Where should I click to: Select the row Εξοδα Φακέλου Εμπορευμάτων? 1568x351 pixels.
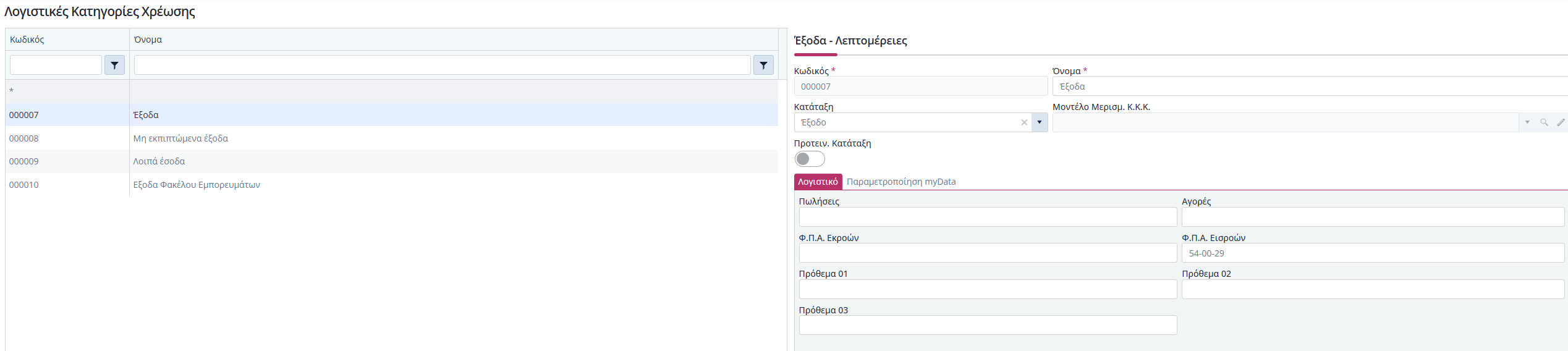pyautogui.click(x=392, y=185)
